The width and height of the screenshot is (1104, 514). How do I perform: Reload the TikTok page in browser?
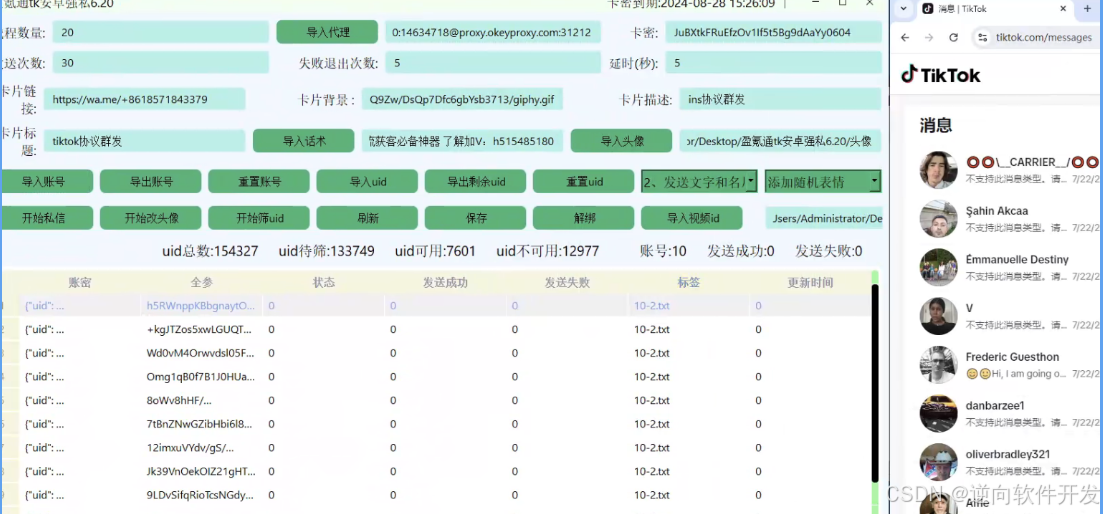click(953, 37)
